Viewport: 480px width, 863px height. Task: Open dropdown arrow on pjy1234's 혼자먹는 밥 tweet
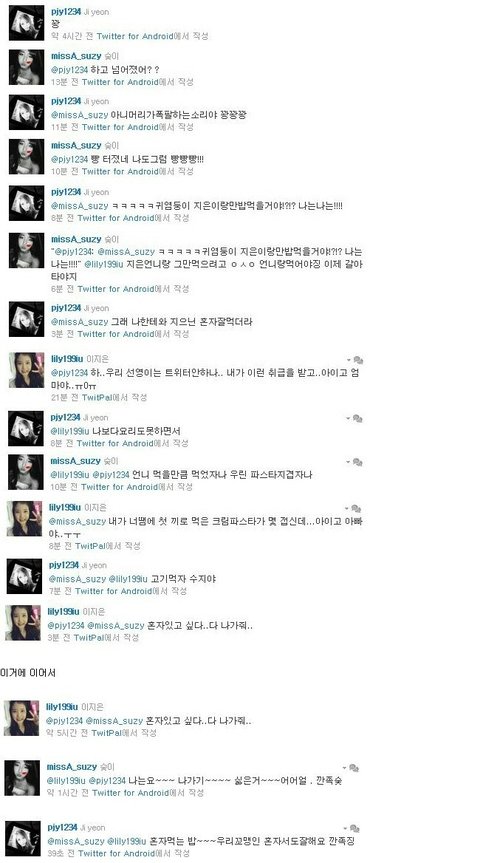pos(345,828)
